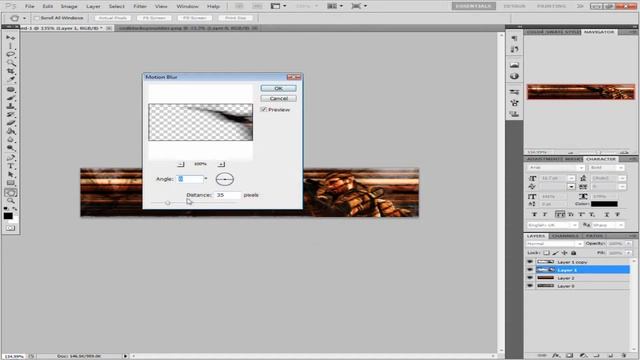Switch to the Navigator tab
The height and width of the screenshot is (360, 640).
(x=599, y=32)
